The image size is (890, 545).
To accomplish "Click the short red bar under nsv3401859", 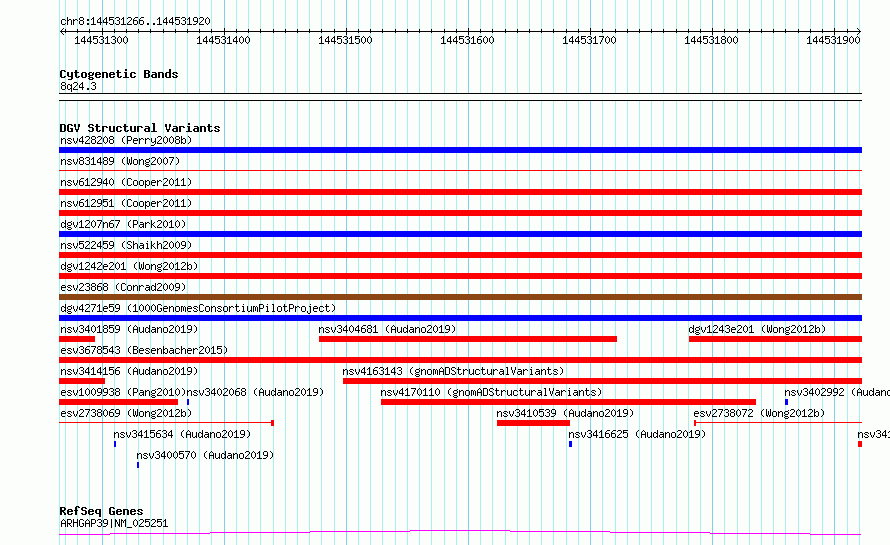I will 77,339.
